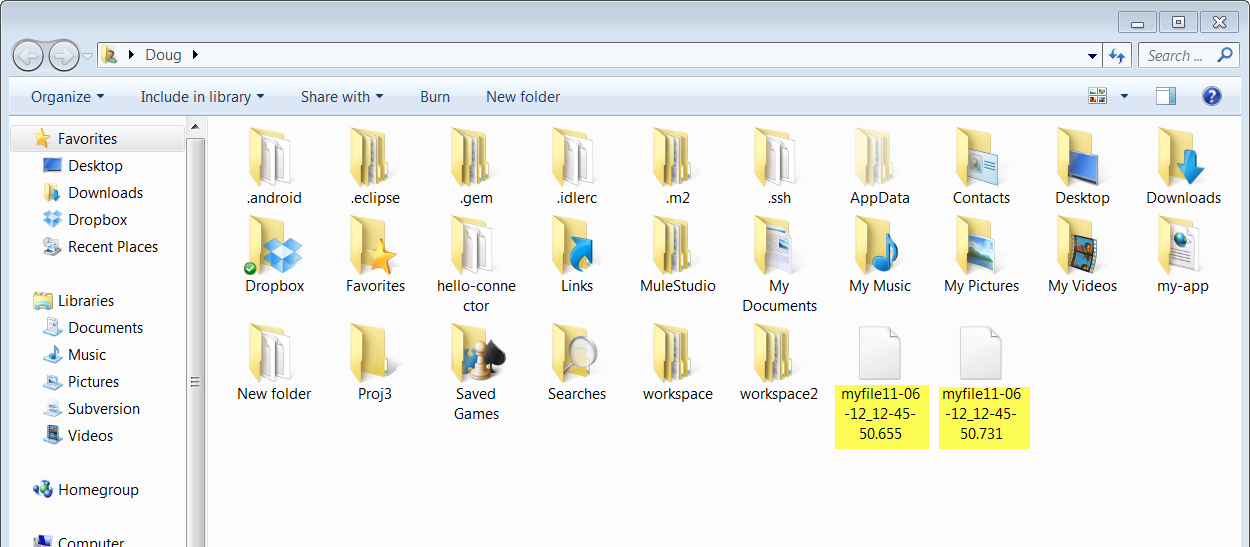Open the Documents library

105,328
